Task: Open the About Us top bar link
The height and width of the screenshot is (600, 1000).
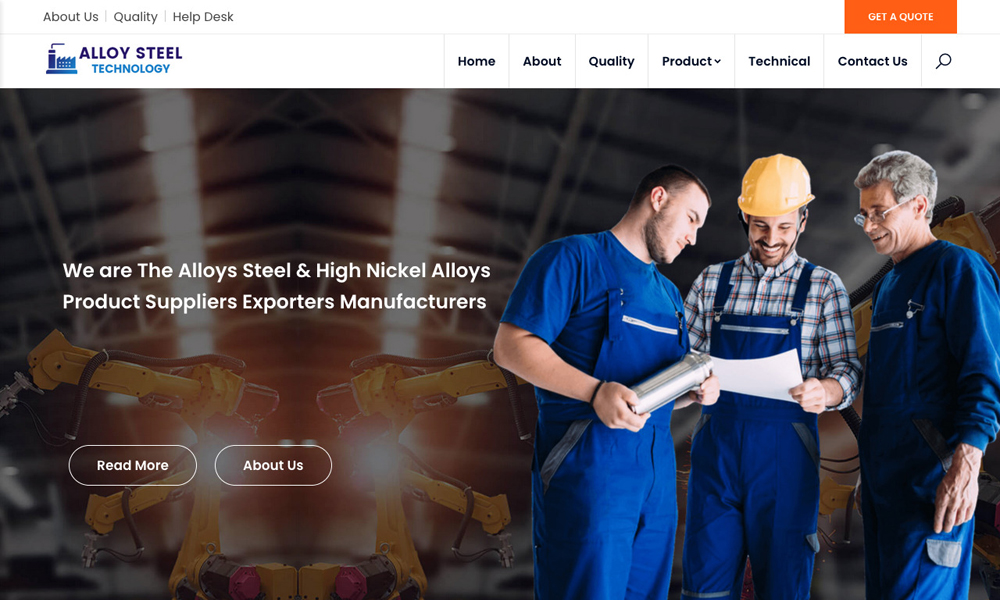Action: [x=71, y=17]
